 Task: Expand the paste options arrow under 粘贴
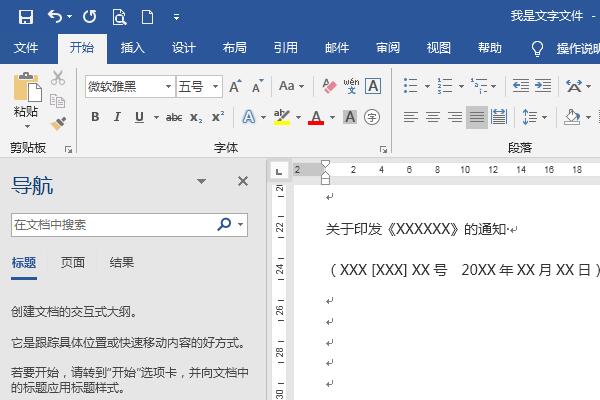(x=27, y=126)
